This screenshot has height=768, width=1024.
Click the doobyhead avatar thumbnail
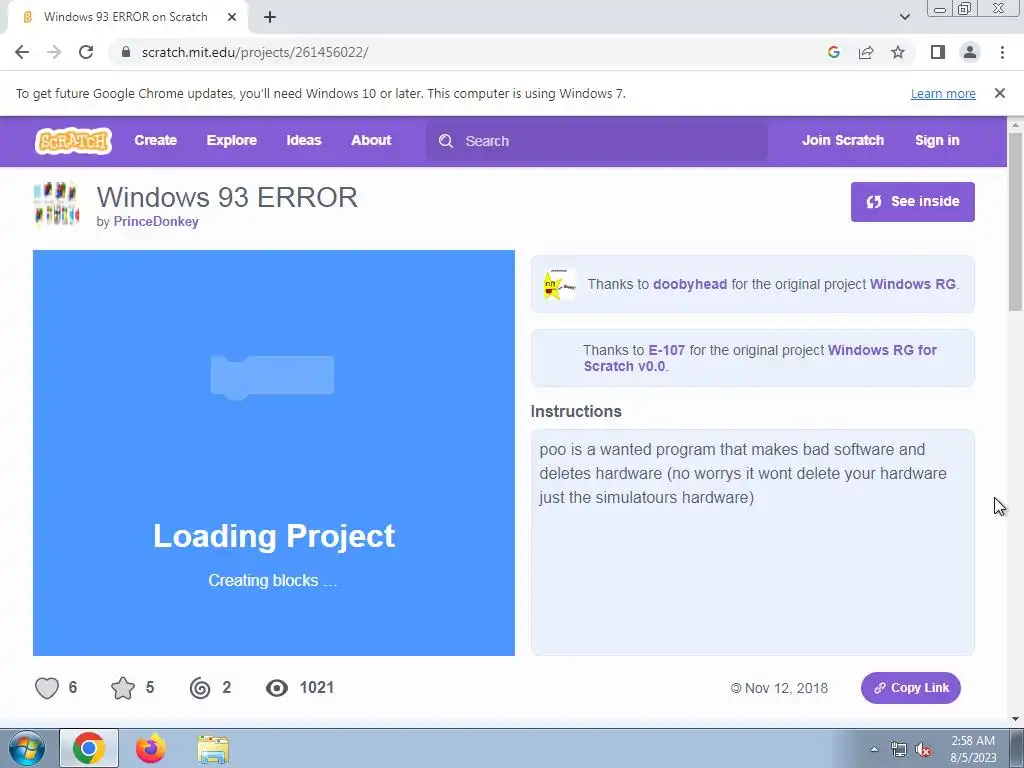[560, 284]
